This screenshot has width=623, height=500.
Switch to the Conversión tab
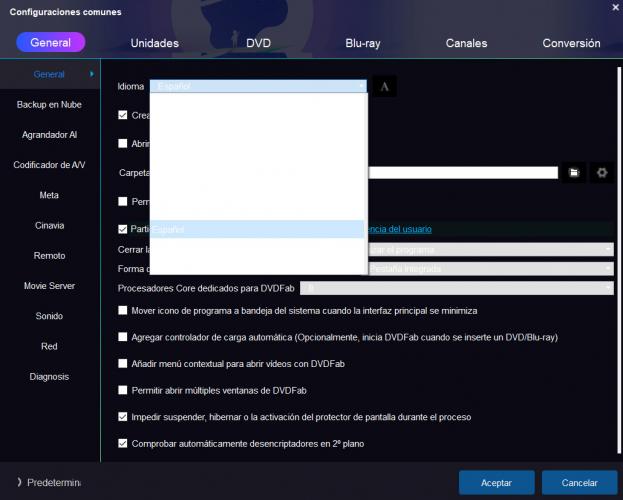pyautogui.click(x=571, y=43)
